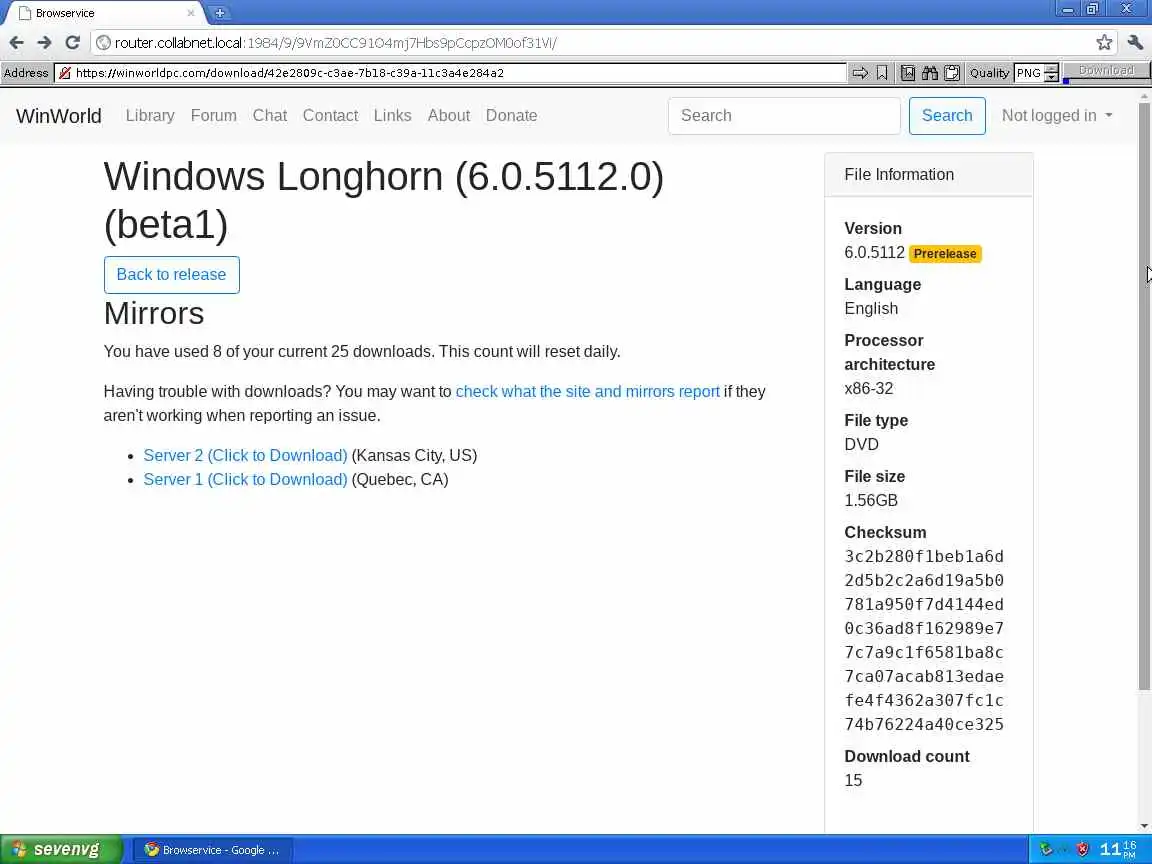Click the blue Search button
The width and height of the screenshot is (1152, 864).
947,115
